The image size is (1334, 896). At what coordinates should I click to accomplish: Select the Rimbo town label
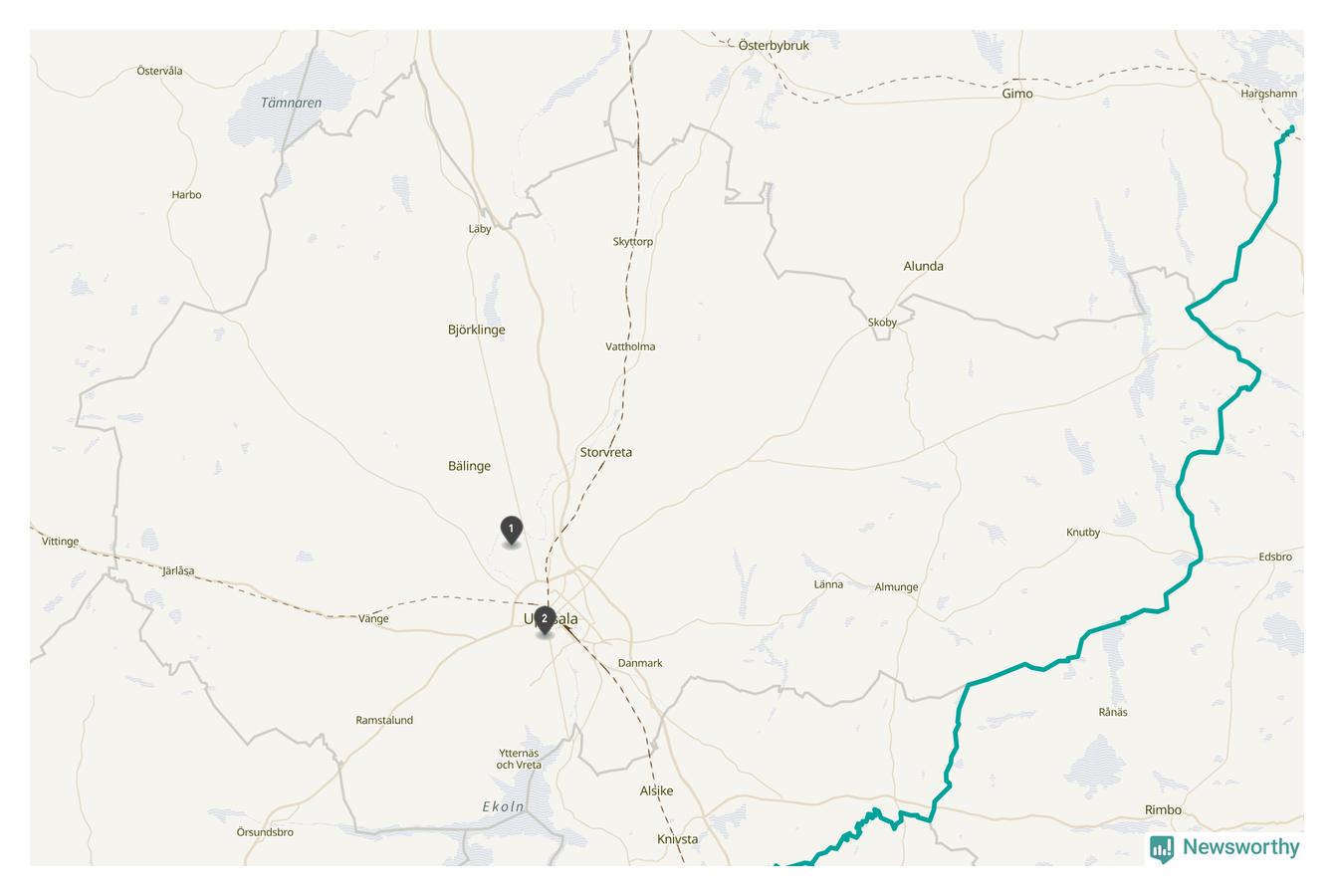tap(1163, 809)
